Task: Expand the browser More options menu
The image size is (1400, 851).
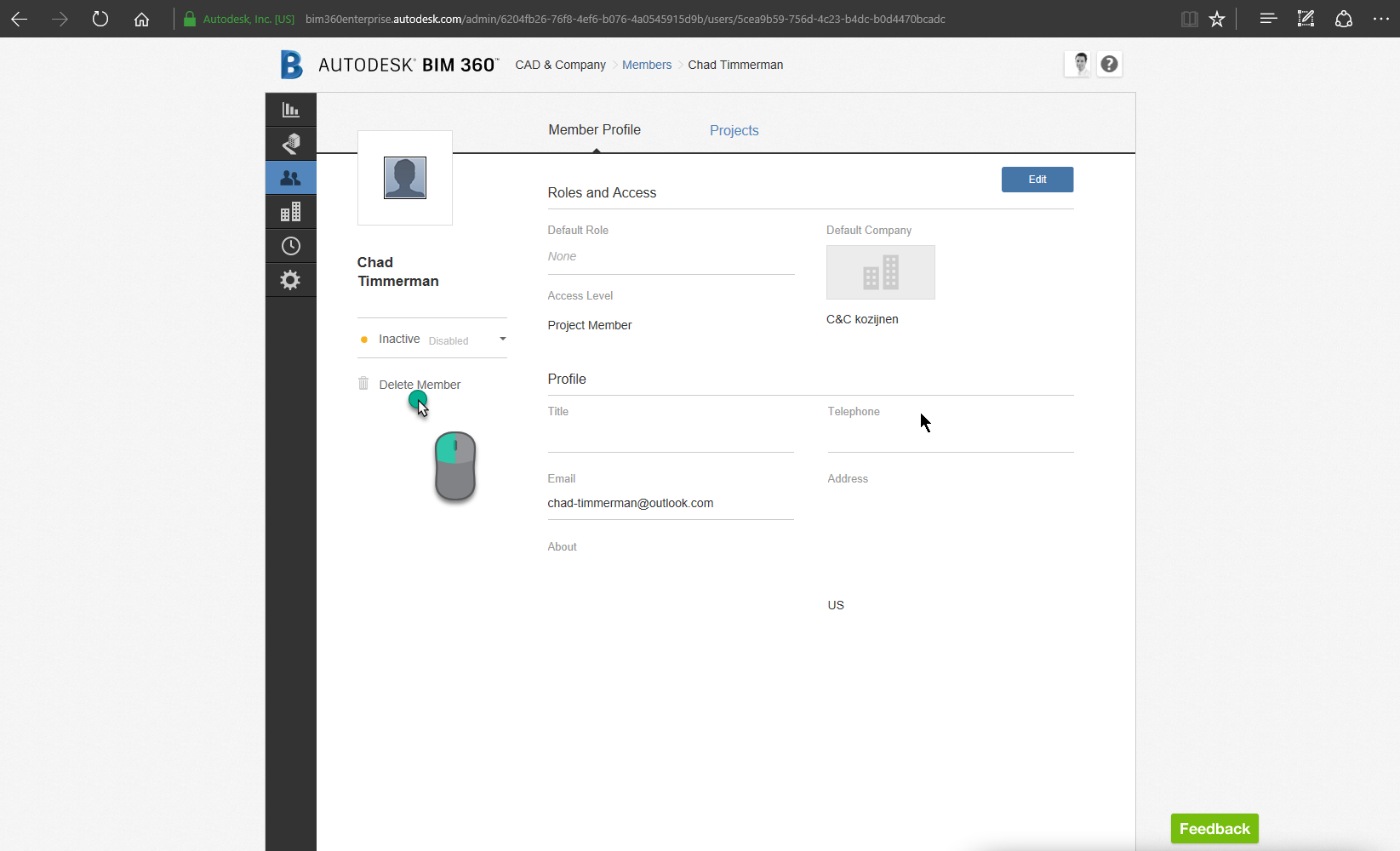Action: (1382, 19)
